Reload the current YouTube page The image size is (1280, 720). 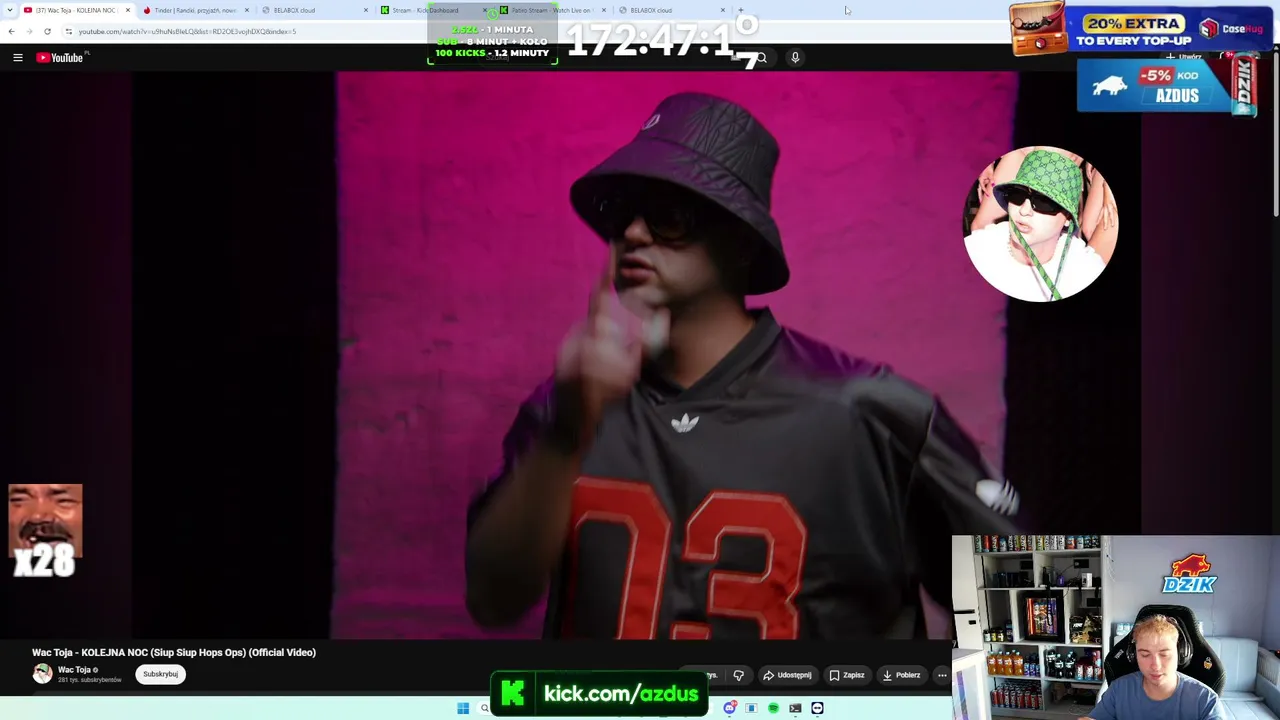coord(47,31)
